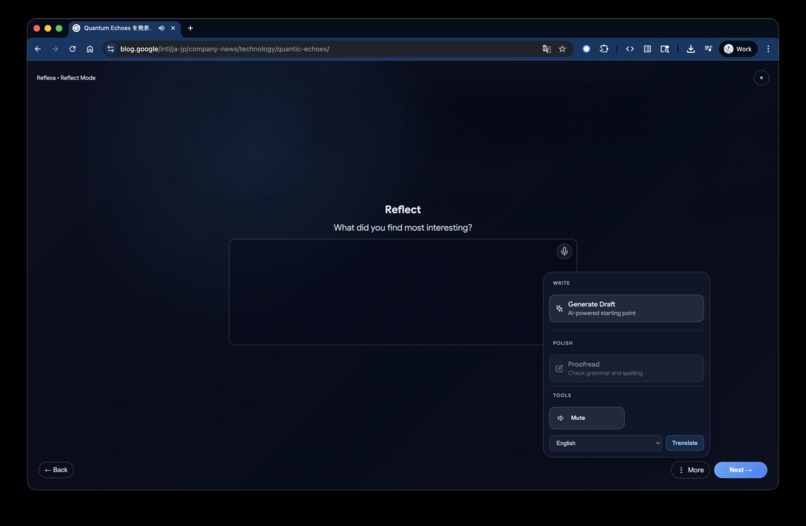Viewport: 806px width, 526px height.
Task: Click the blue circular extension icon
Action: pyautogui.click(x=586, y=49)
